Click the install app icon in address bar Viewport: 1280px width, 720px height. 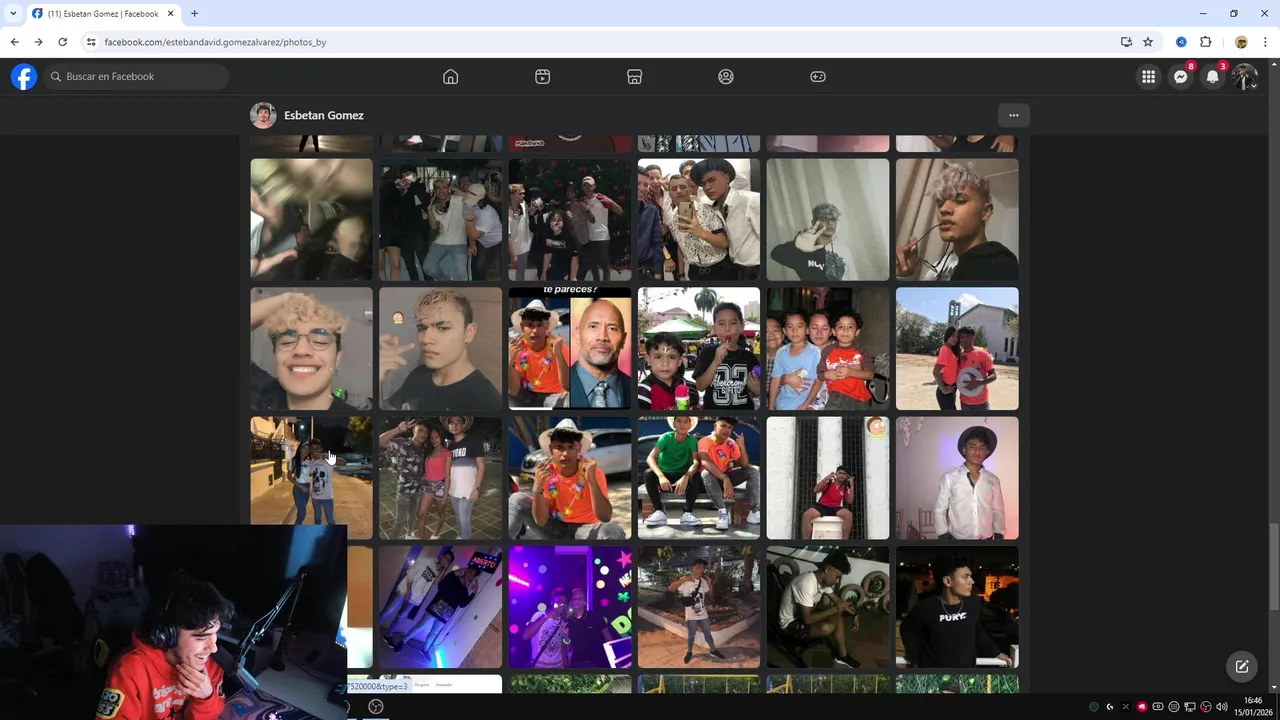point(1126,42)
